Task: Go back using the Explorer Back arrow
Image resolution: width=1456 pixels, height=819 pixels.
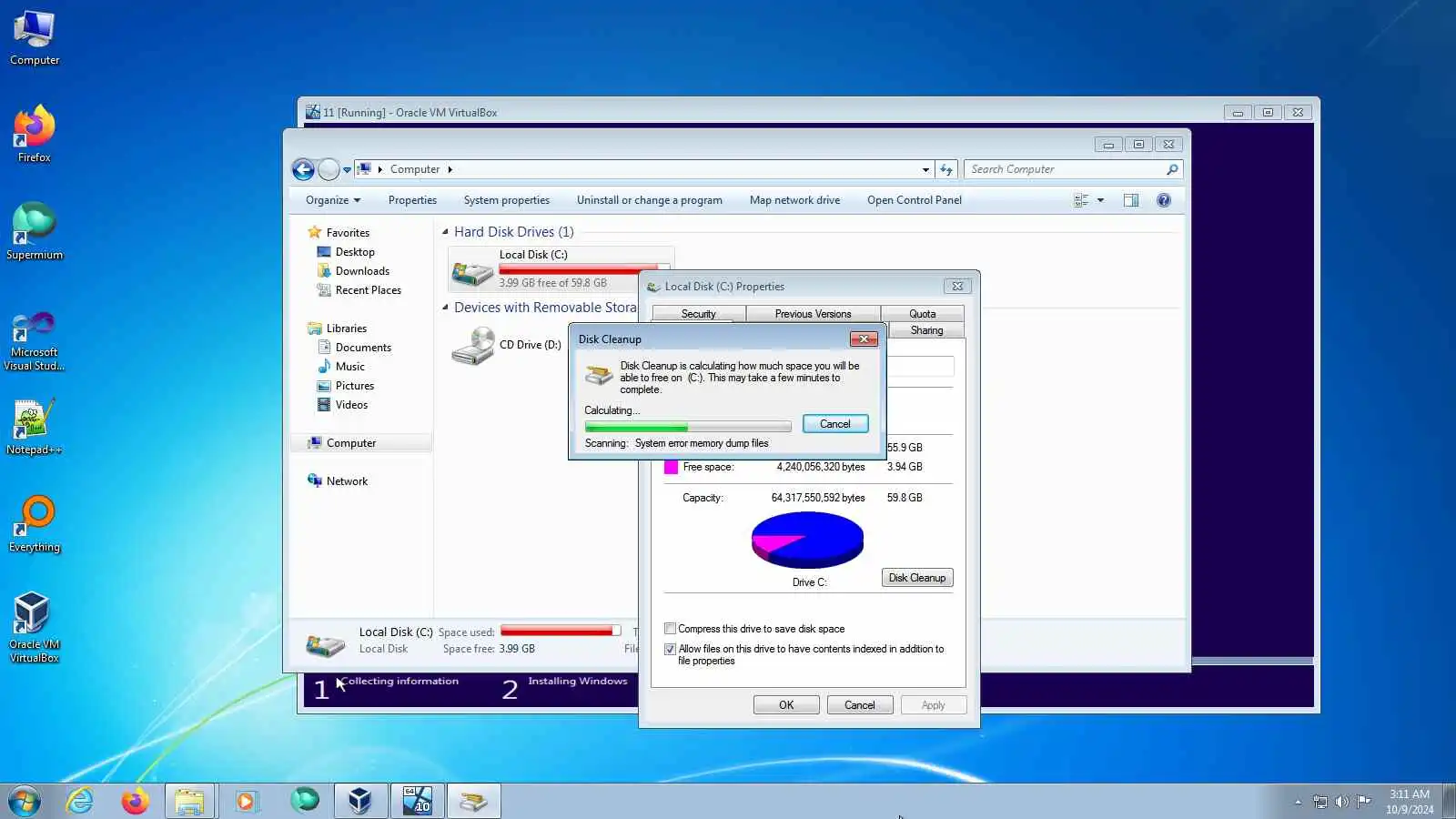Action: [303, 169]
